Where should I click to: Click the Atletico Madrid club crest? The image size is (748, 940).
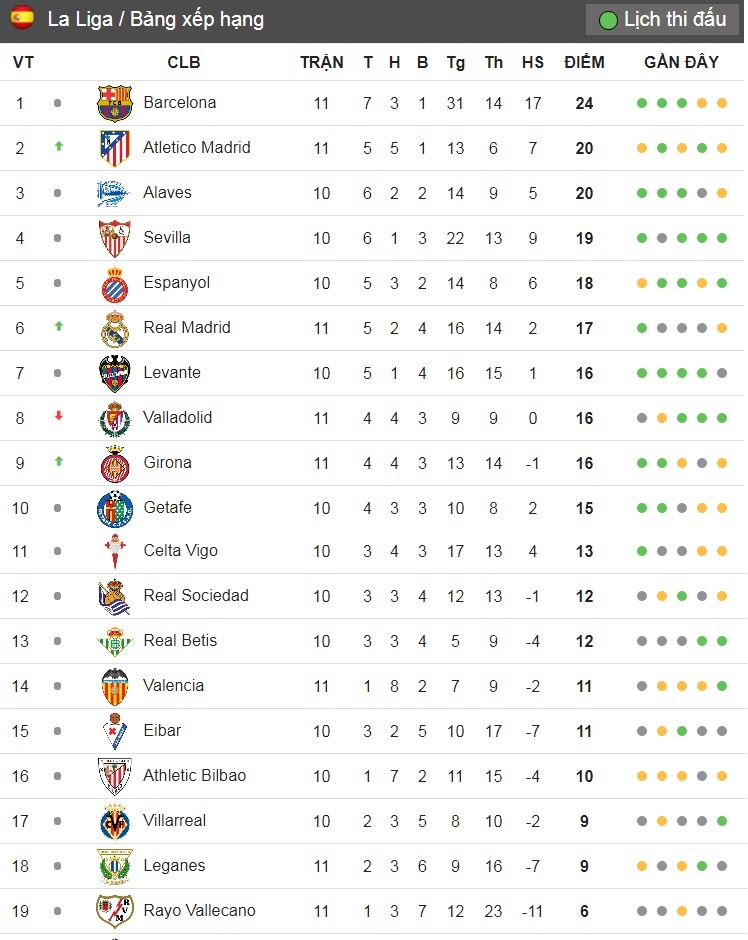[x=114, y=148]
